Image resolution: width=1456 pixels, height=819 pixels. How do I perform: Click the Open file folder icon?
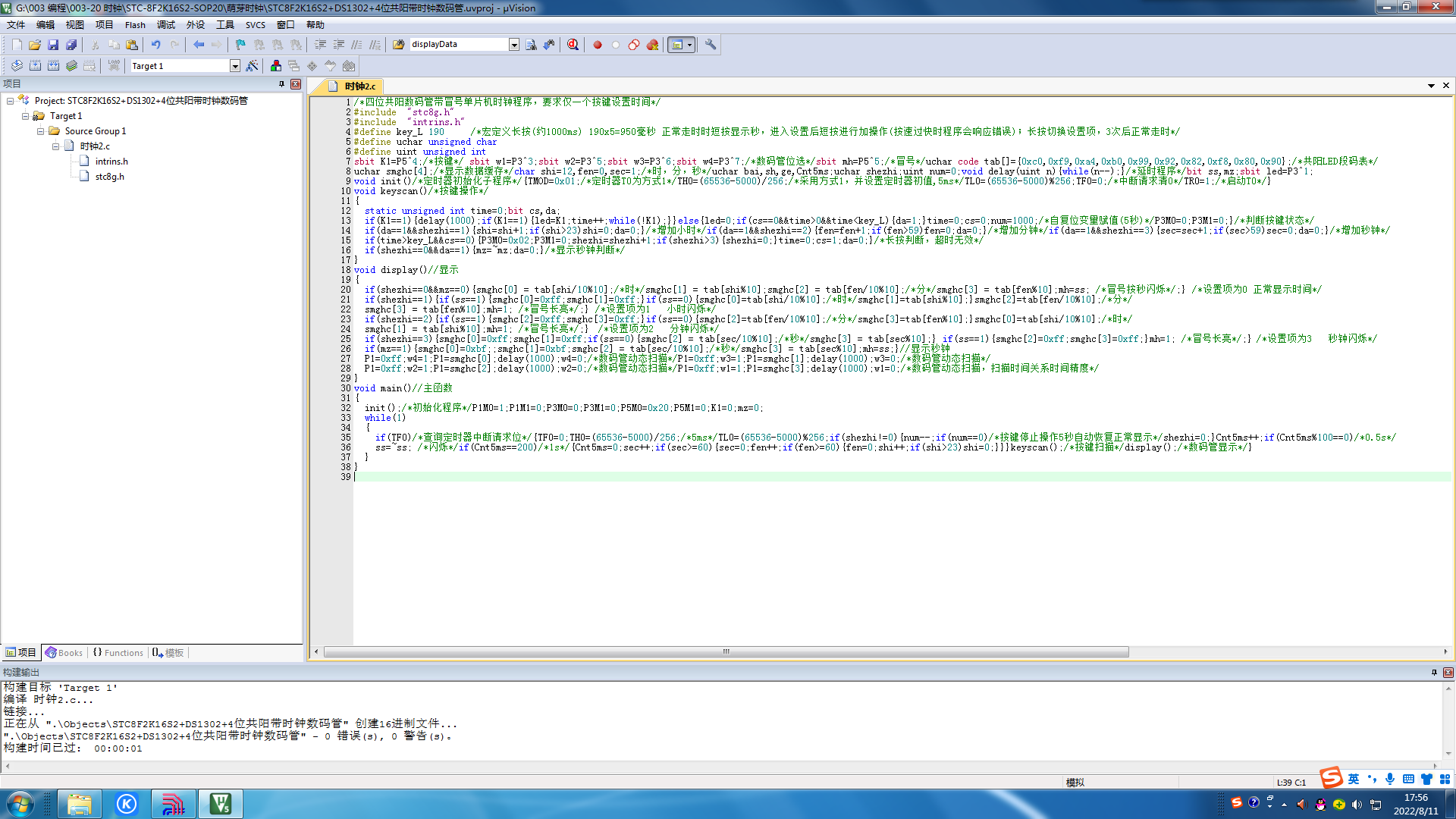point(35,45)
